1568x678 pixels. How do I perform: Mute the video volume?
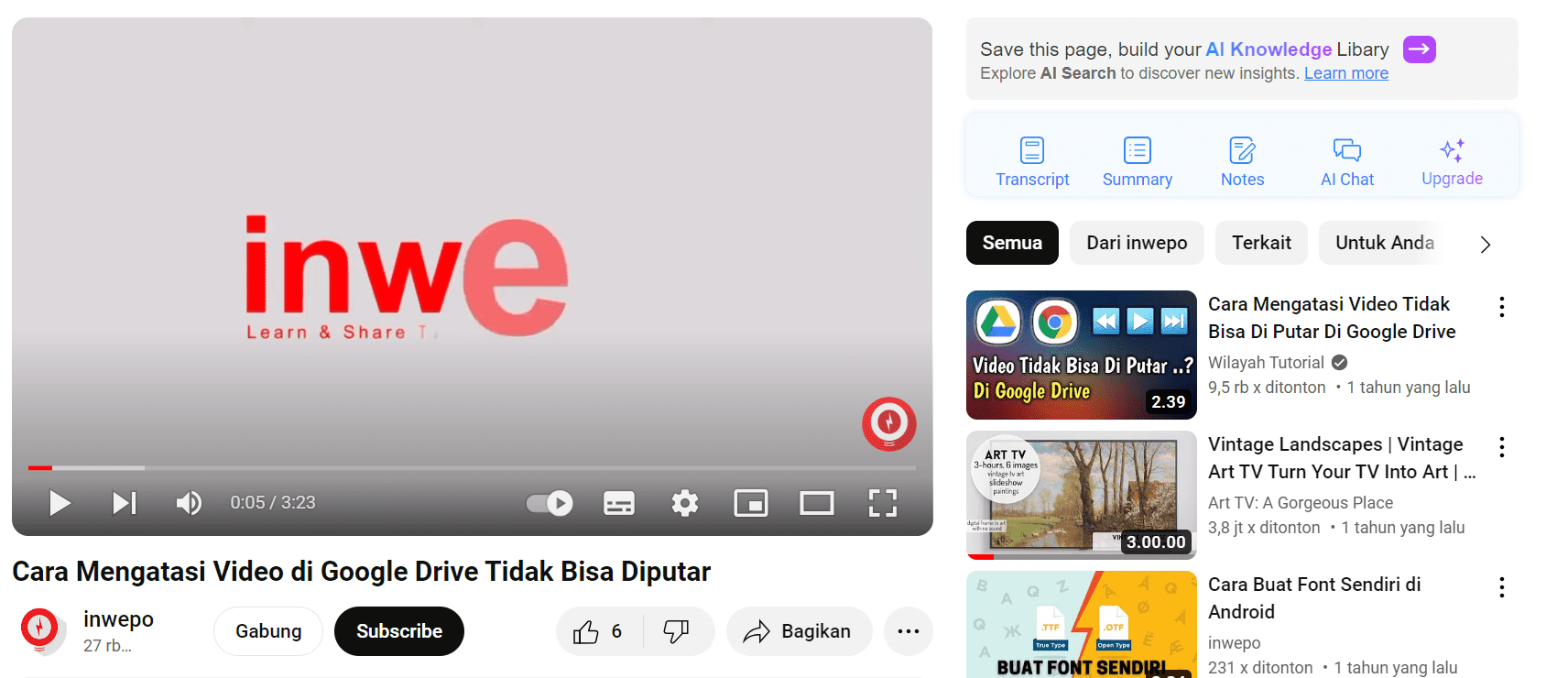pyautogui.click(x=189, y=503)
